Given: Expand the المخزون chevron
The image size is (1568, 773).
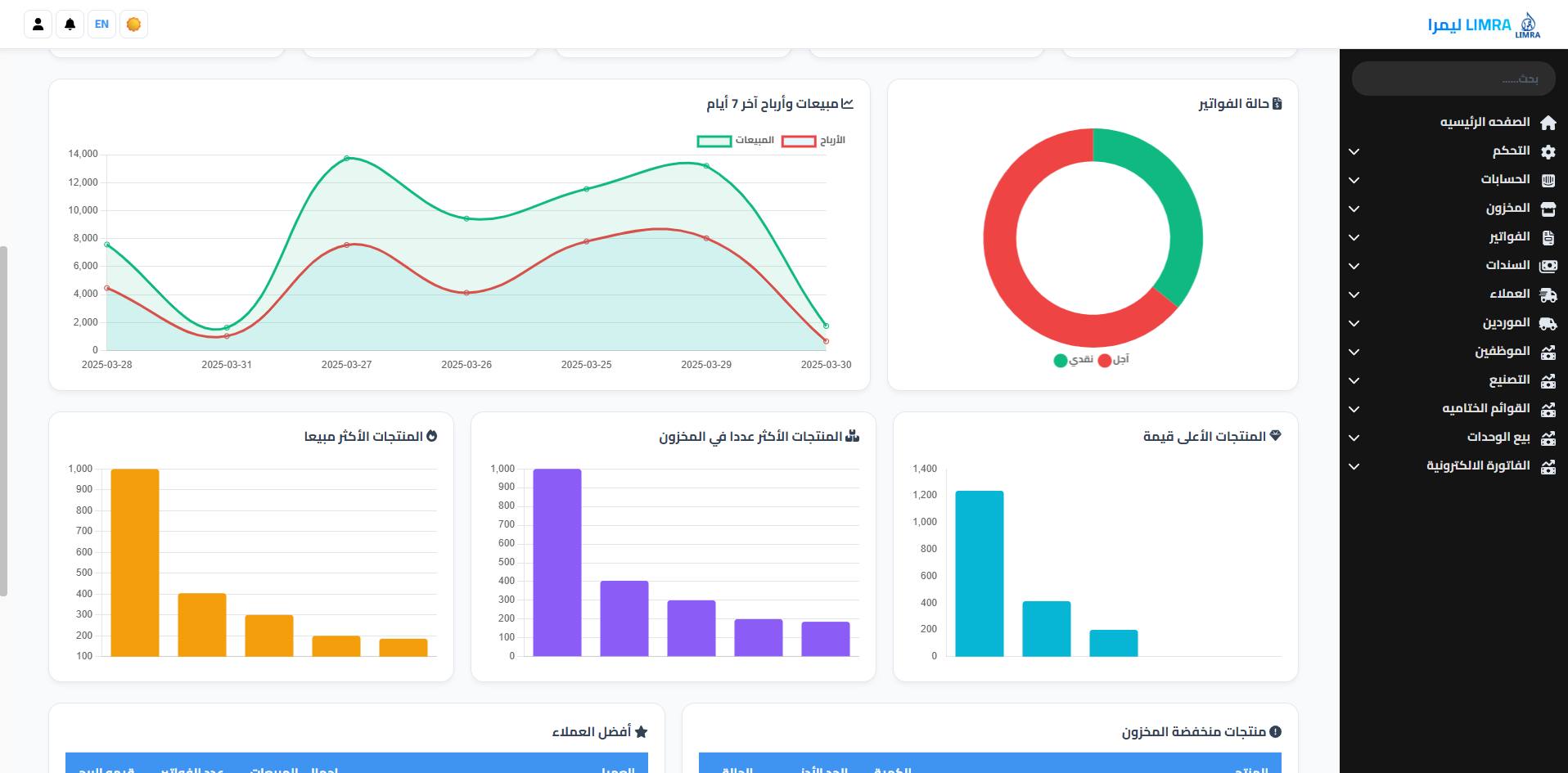Looking at the screenshot, I should pos(1354,209).
